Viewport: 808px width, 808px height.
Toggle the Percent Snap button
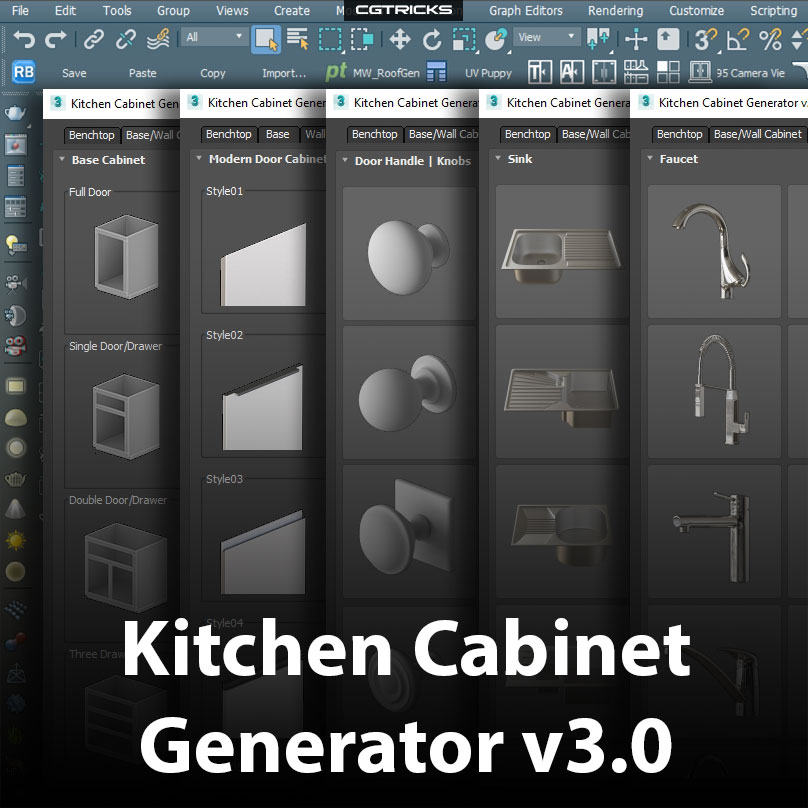coord(770,39)
